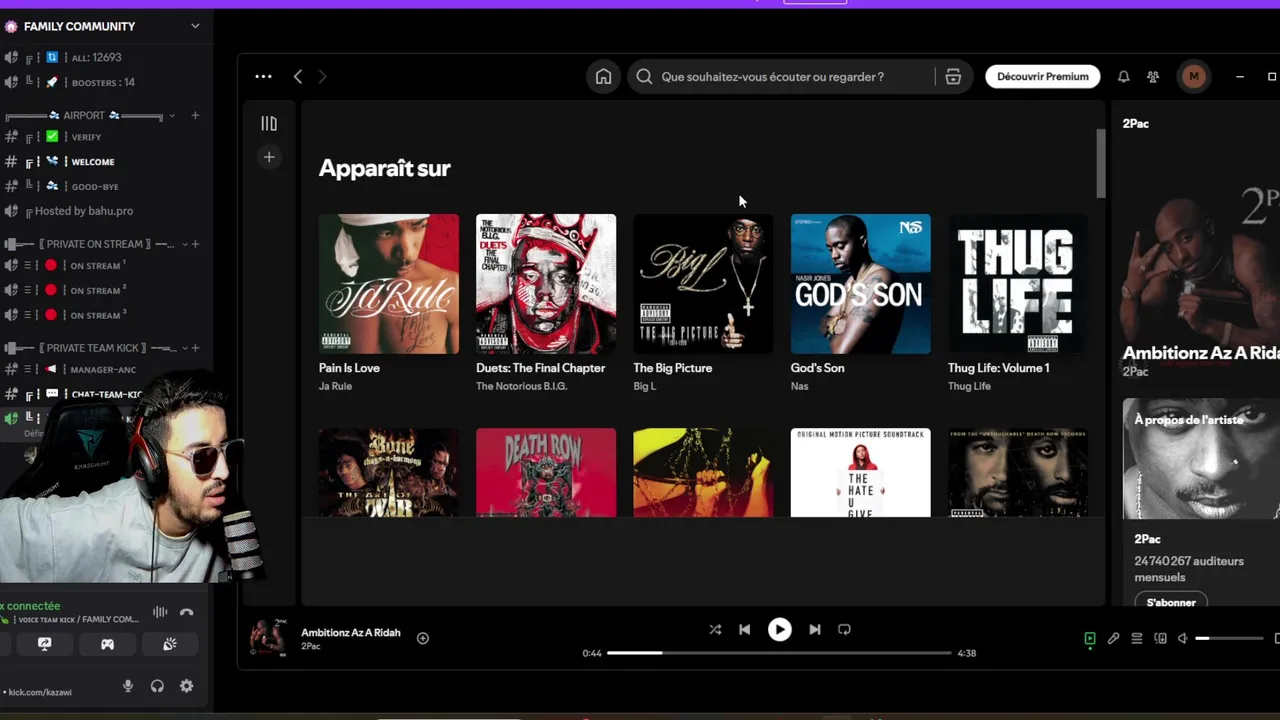Open Duets: The Final Chapter album cover

coord(546,284)
